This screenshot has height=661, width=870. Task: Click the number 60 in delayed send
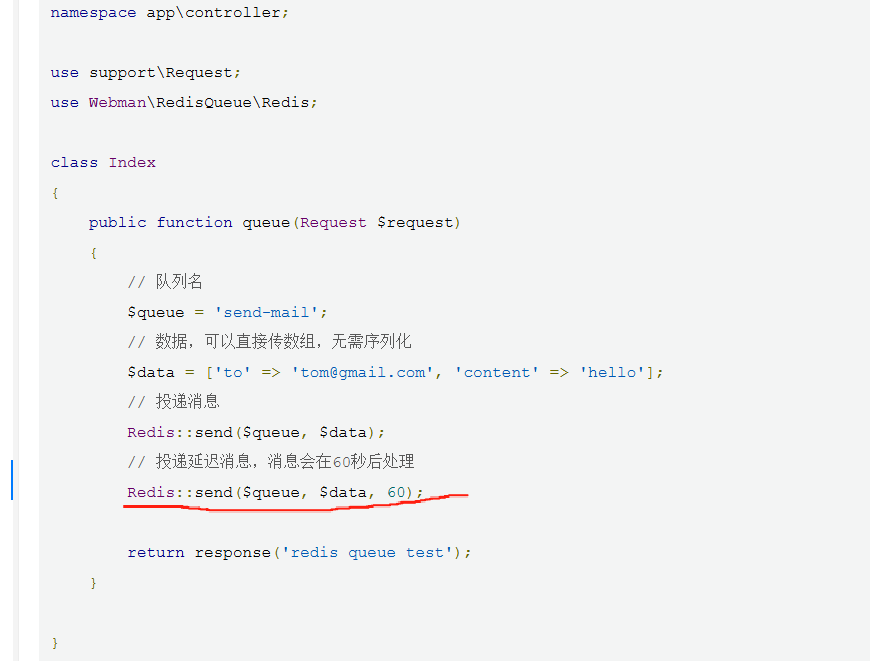click(396, 492)
